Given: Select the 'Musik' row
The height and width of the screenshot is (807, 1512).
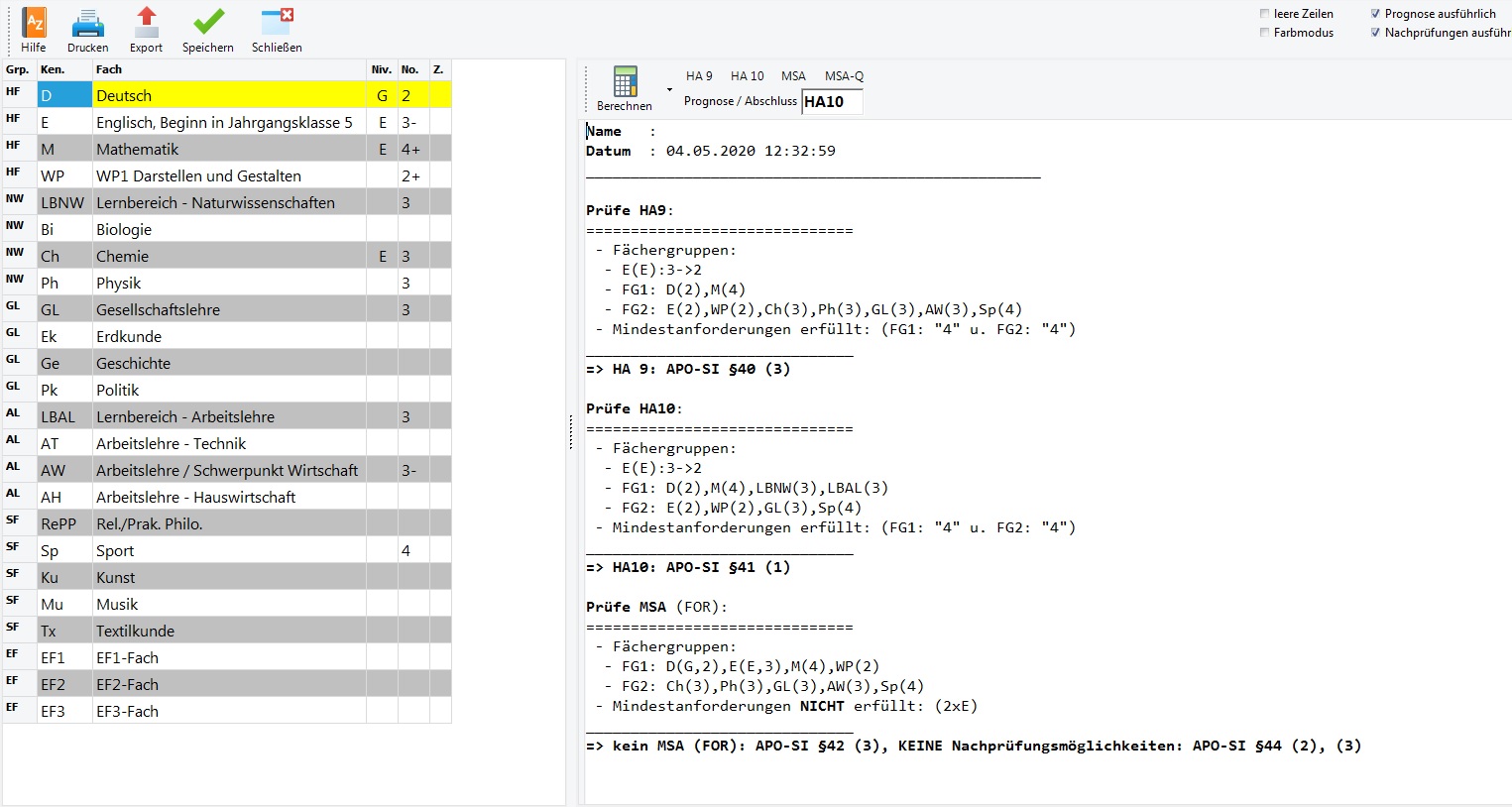Looking at the screenshot, I should coord(227,604).
